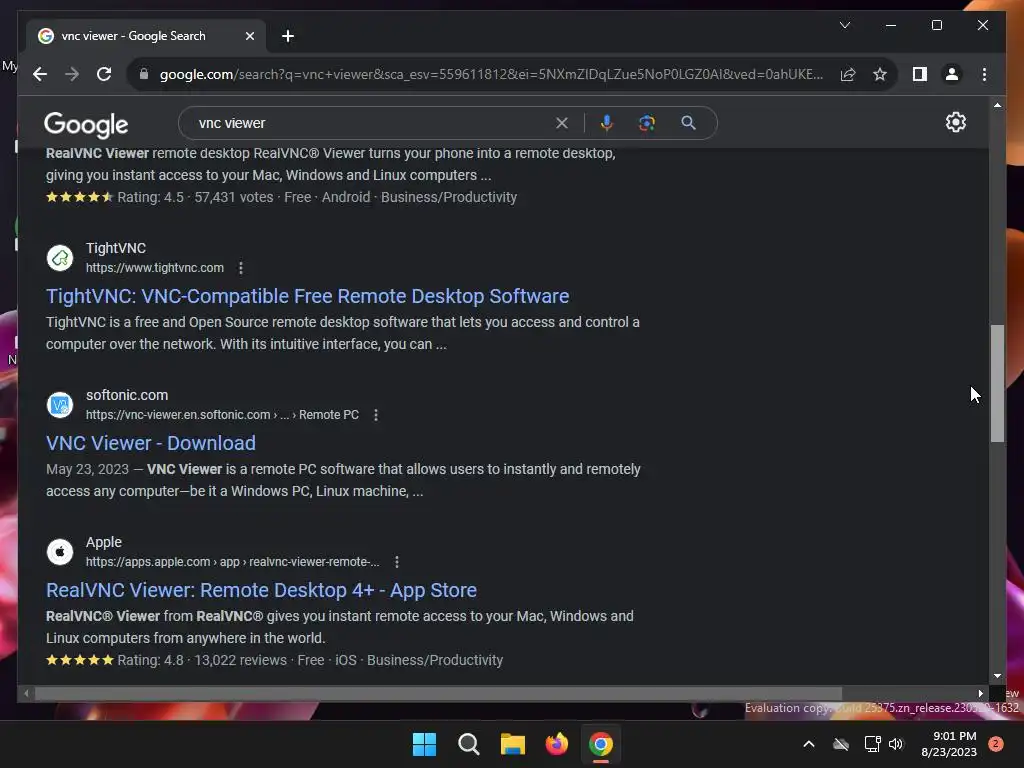Click the scroll down arrow

click(x=997, y=676)
